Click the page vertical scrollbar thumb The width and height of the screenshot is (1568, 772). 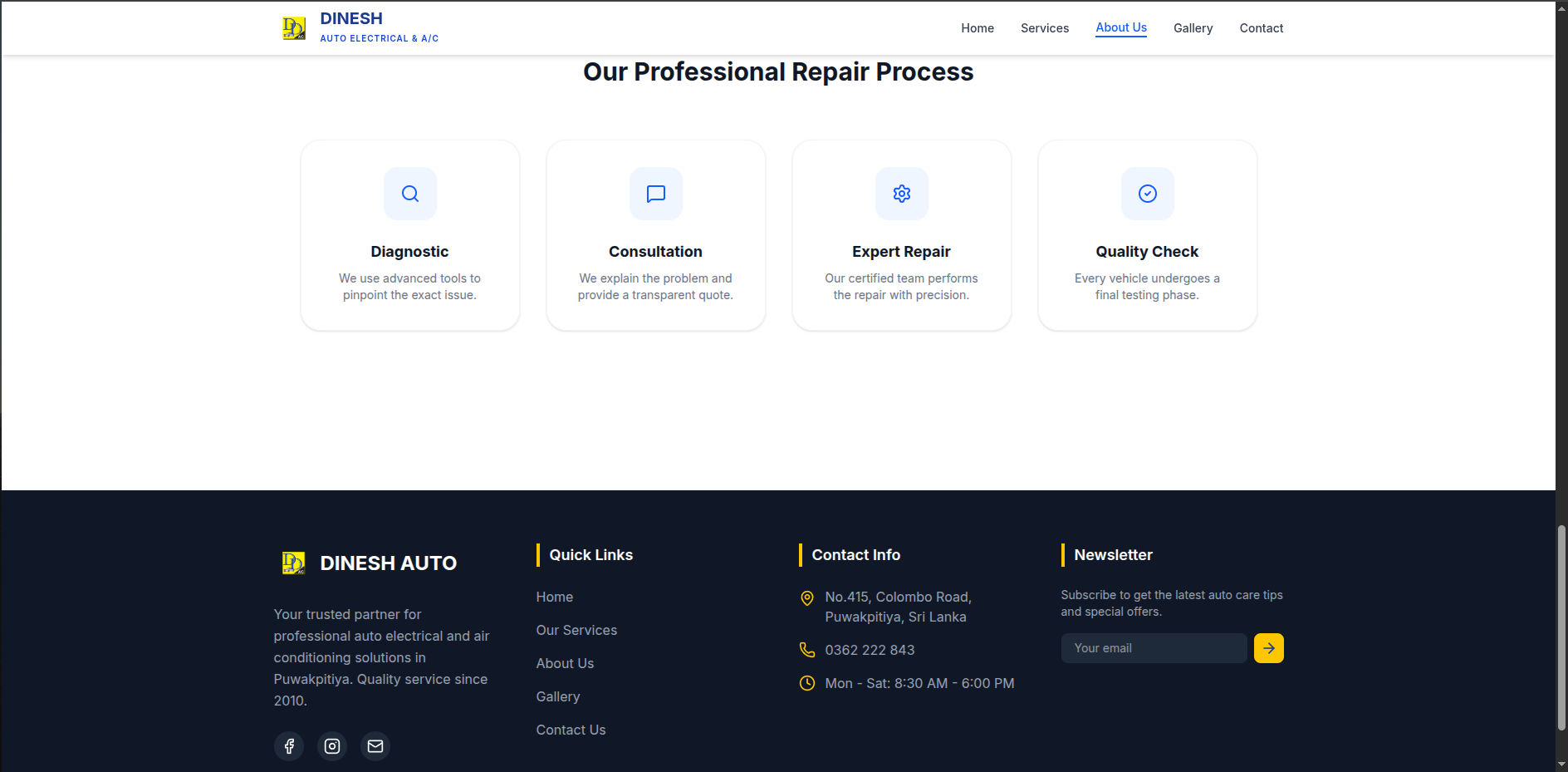pos(1561,627)
